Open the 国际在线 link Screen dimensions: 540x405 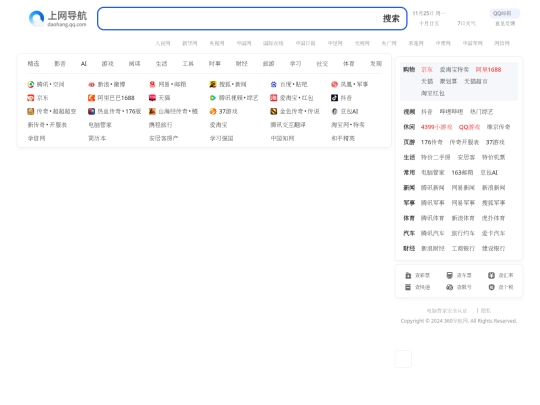(x=273, y=43)
